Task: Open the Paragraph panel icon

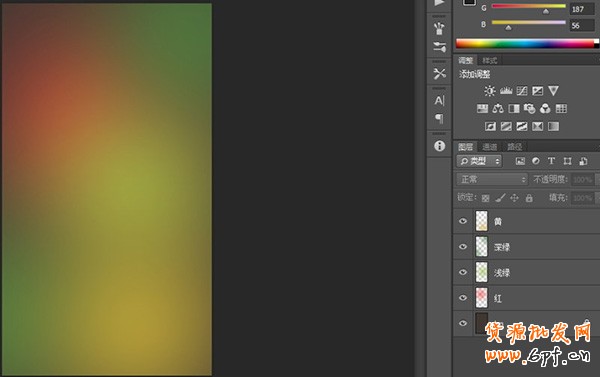Action: [439, 118]
